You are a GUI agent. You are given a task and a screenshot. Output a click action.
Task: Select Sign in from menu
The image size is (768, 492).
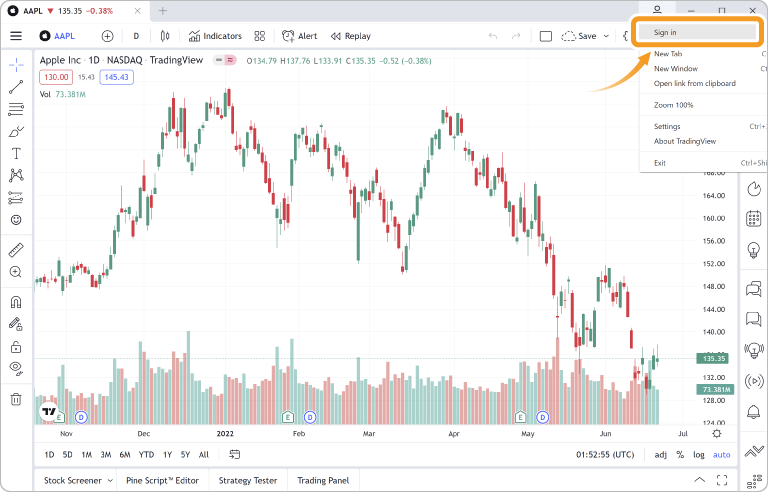click(697, 32)
